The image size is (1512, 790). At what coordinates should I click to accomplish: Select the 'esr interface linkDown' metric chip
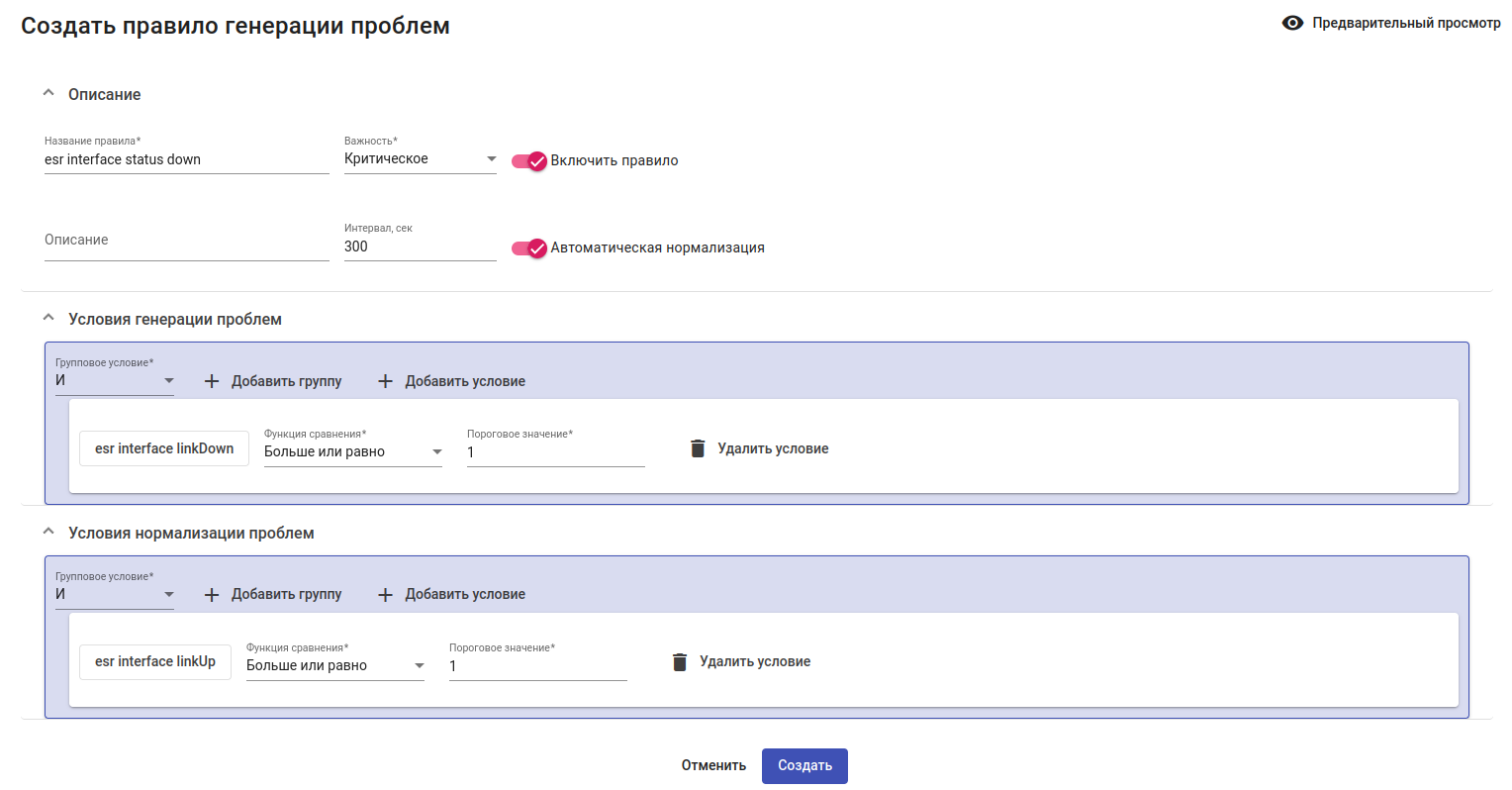click(x=164, y=448)
